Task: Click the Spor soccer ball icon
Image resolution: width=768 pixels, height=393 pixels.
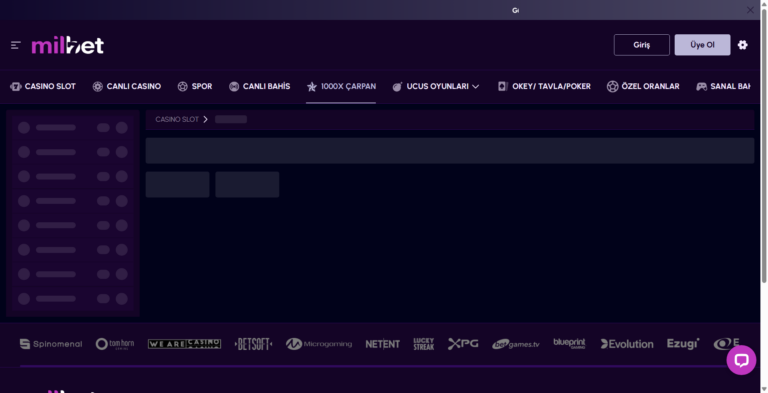Action: pyautogui.click(x=183, y=87)
